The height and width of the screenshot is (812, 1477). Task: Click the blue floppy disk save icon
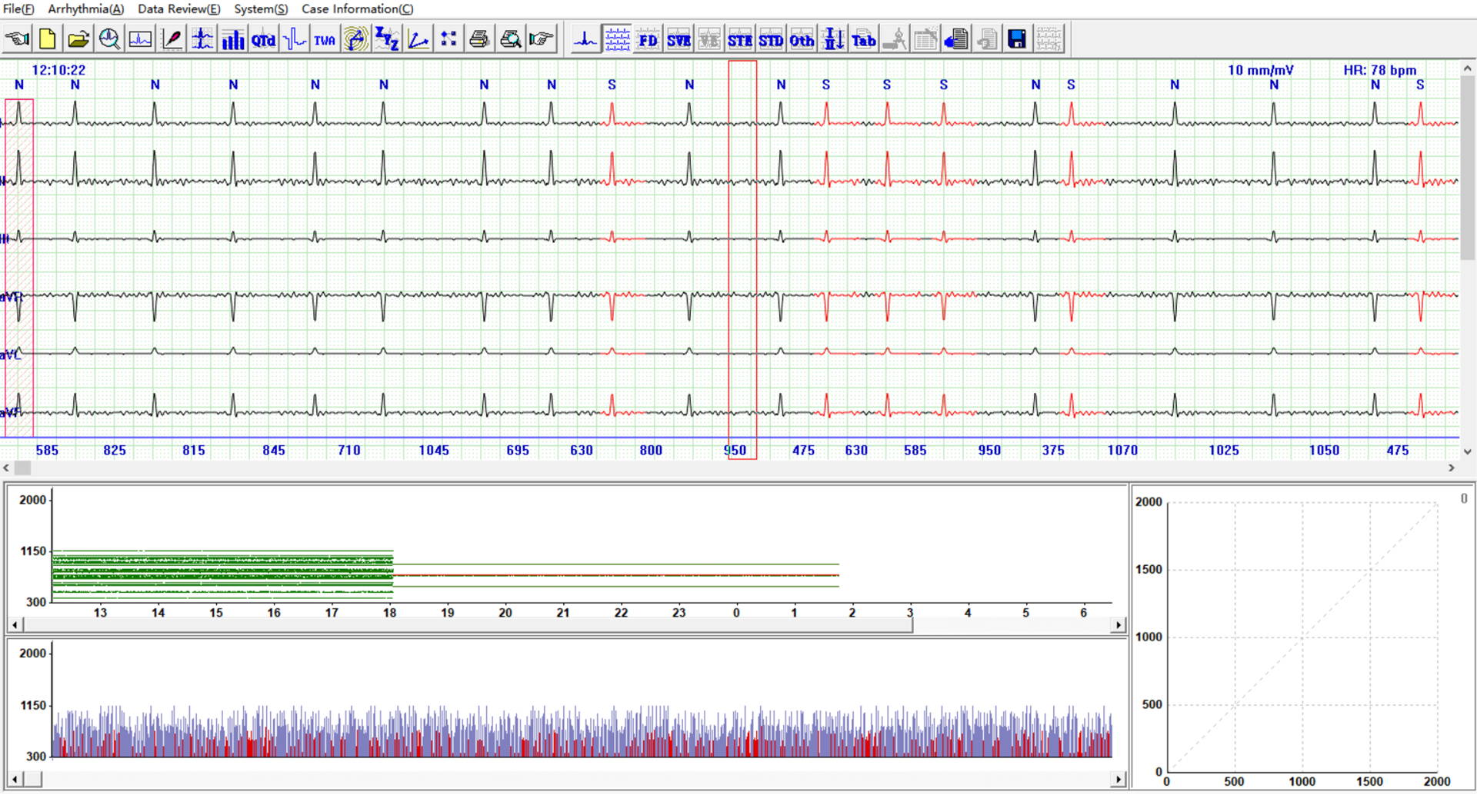(x=1016, y=39)
